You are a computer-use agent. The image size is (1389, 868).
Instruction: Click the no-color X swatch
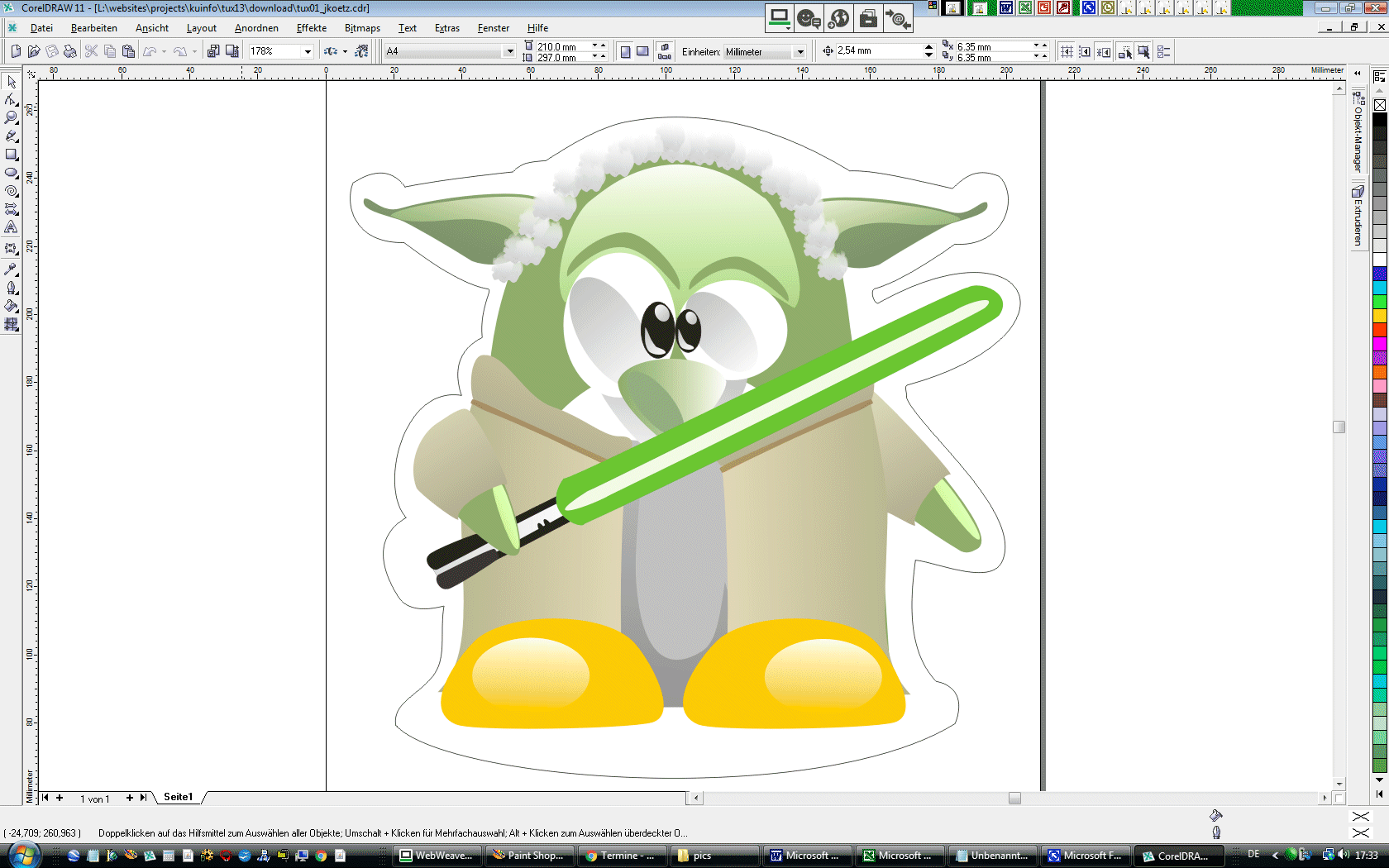click(1380, 105)
